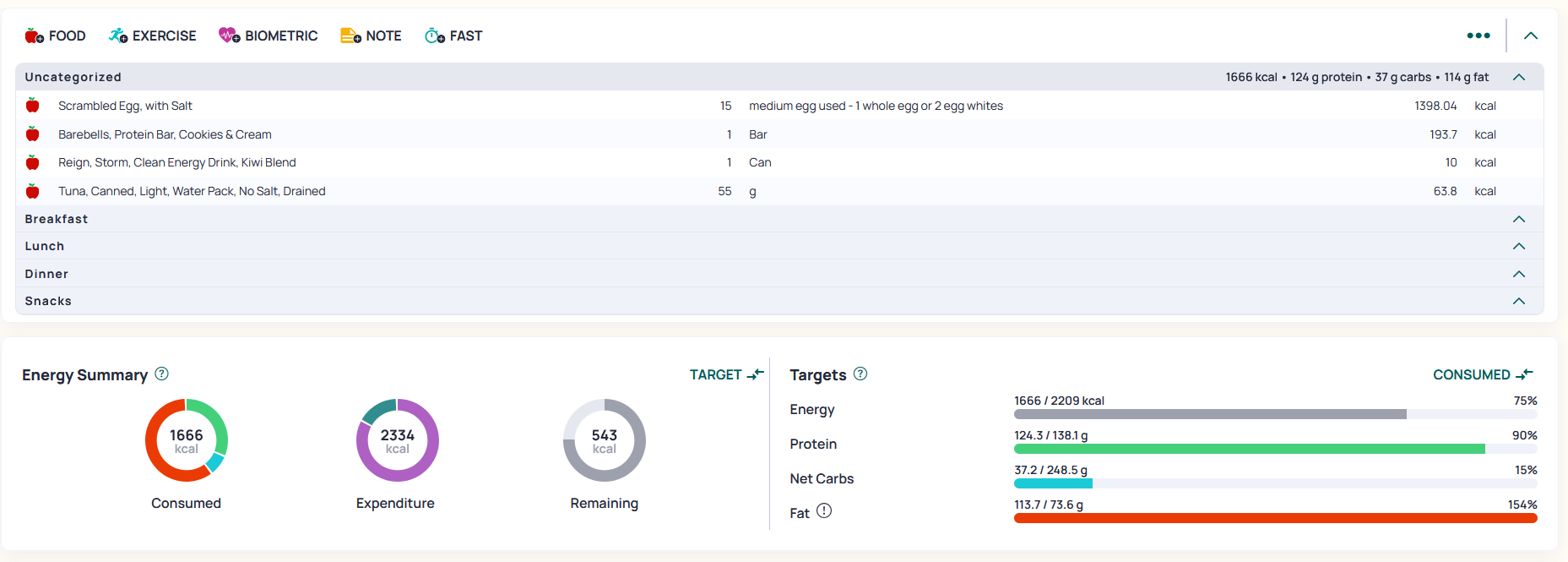Select the Dinner group header

pyautogui.click(x=779, y=274)
